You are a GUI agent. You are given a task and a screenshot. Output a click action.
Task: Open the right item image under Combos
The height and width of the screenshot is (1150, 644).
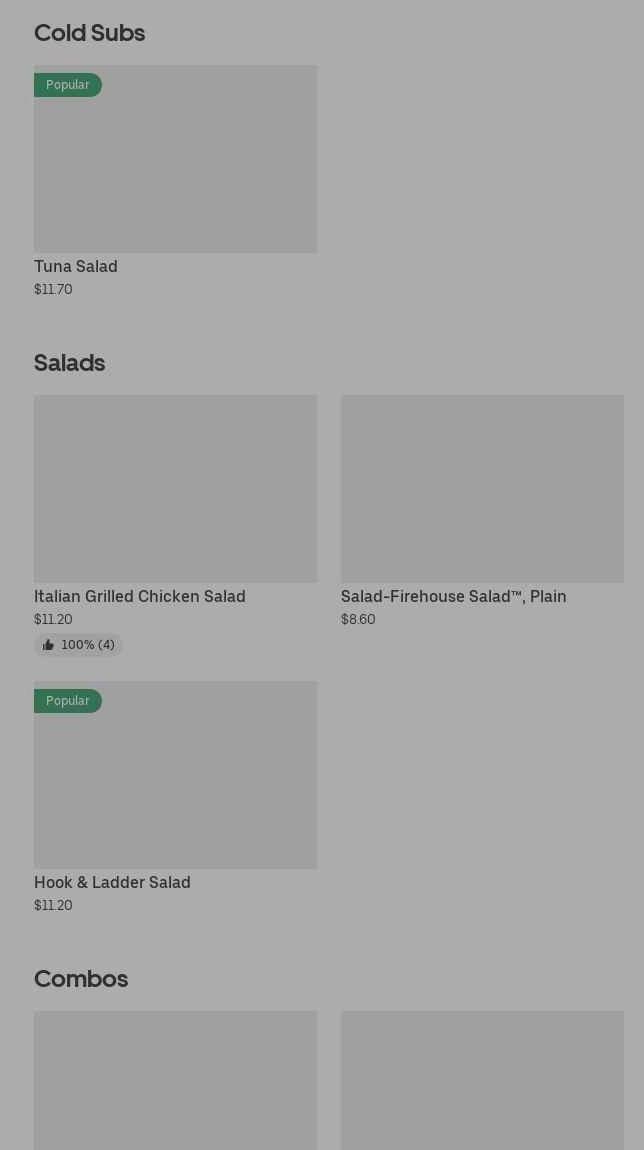[482, 1080]
